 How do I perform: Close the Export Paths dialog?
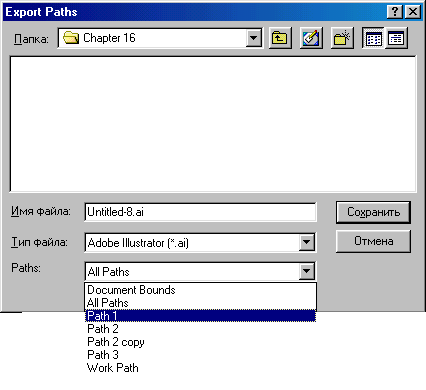pyautogui.click(x=413, y=12)
